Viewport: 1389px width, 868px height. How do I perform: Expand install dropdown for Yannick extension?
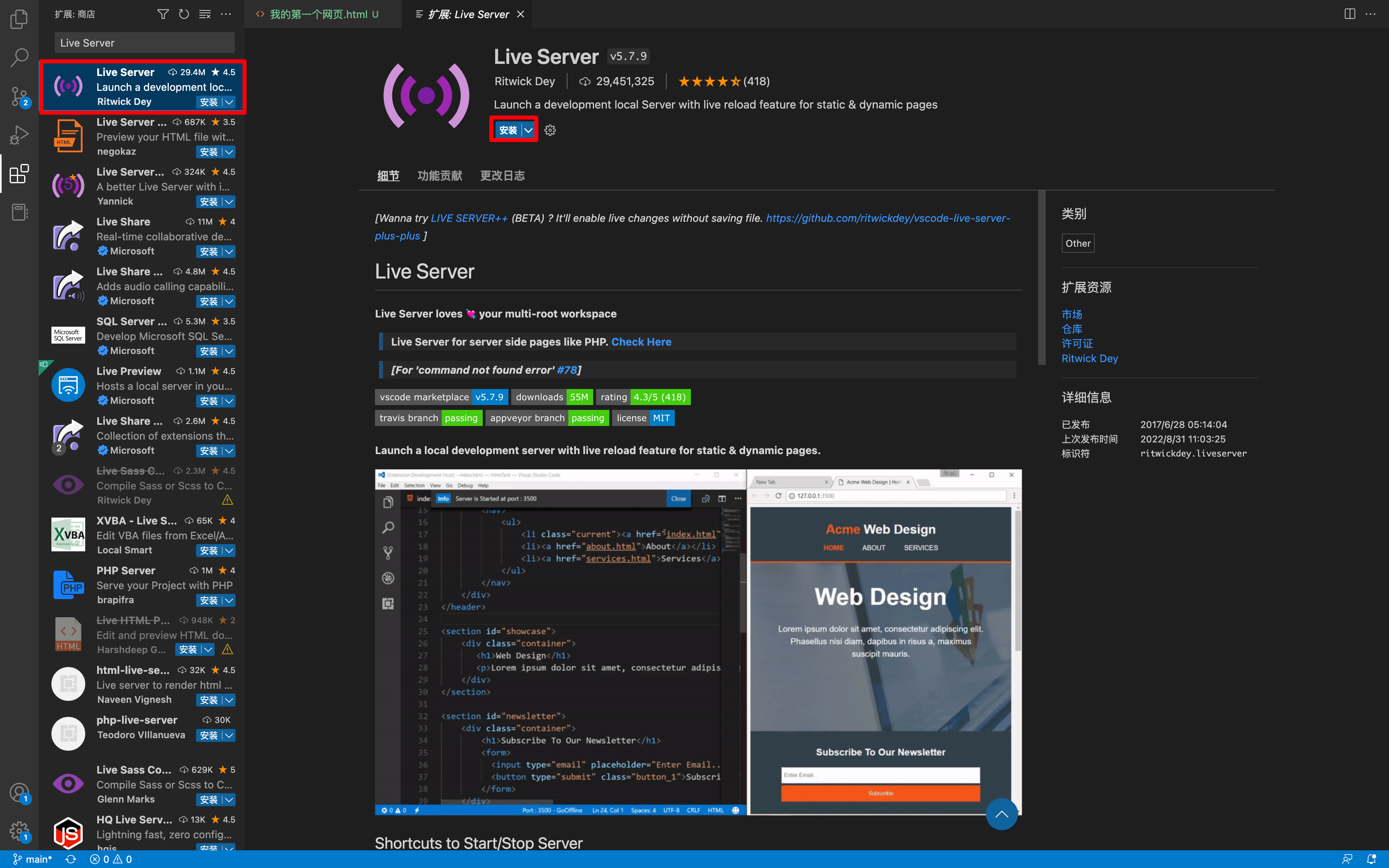coord(229,202)
